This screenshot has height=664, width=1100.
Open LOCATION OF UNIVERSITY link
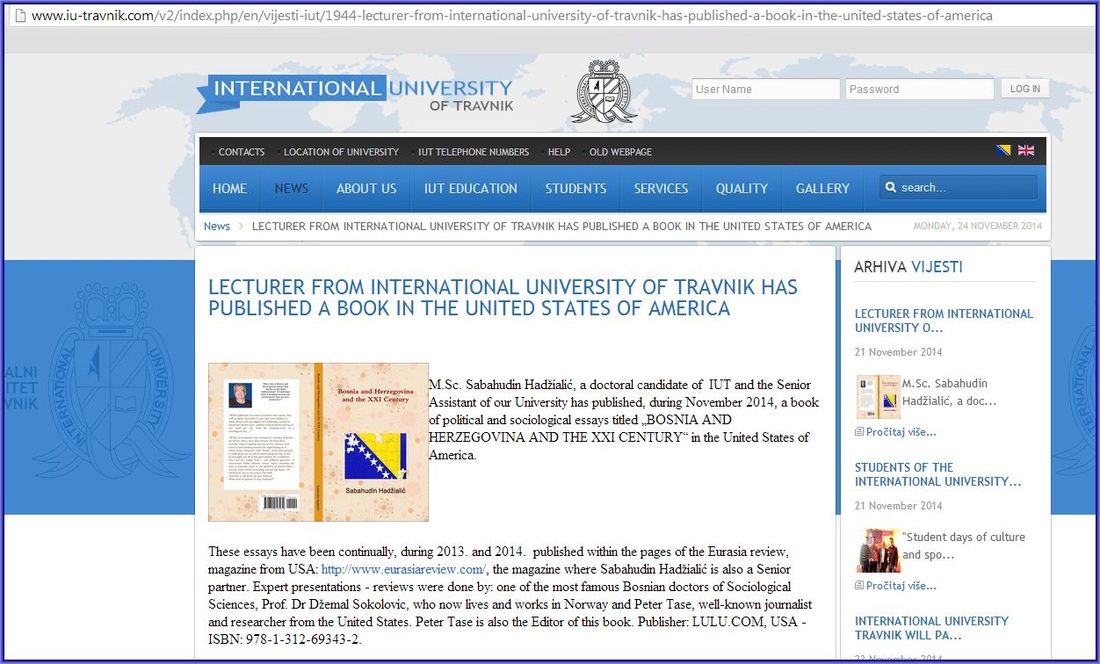point(341,151)
